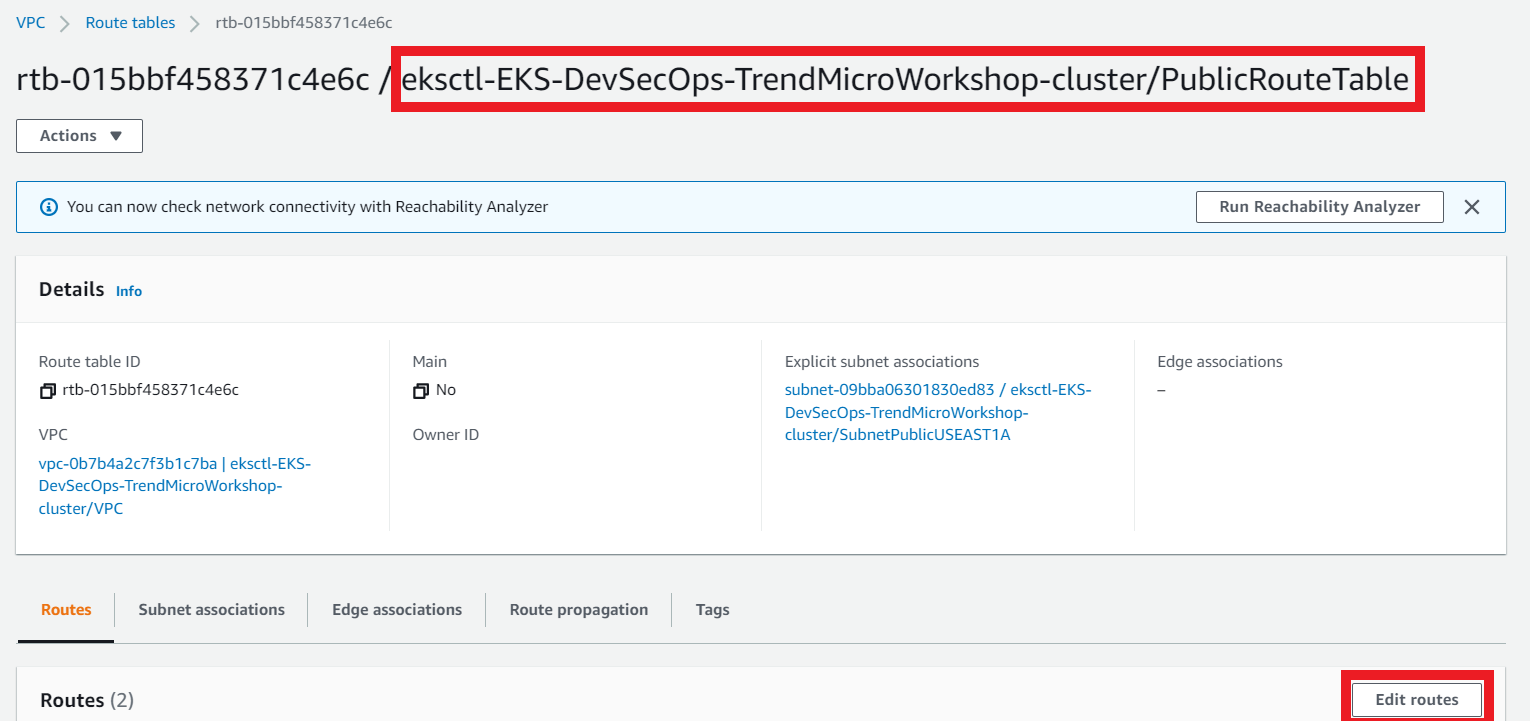This screenshot has width=1530, height=721.
Task: Click Run Reachability Analyzer button
Action: point(1320,207)
